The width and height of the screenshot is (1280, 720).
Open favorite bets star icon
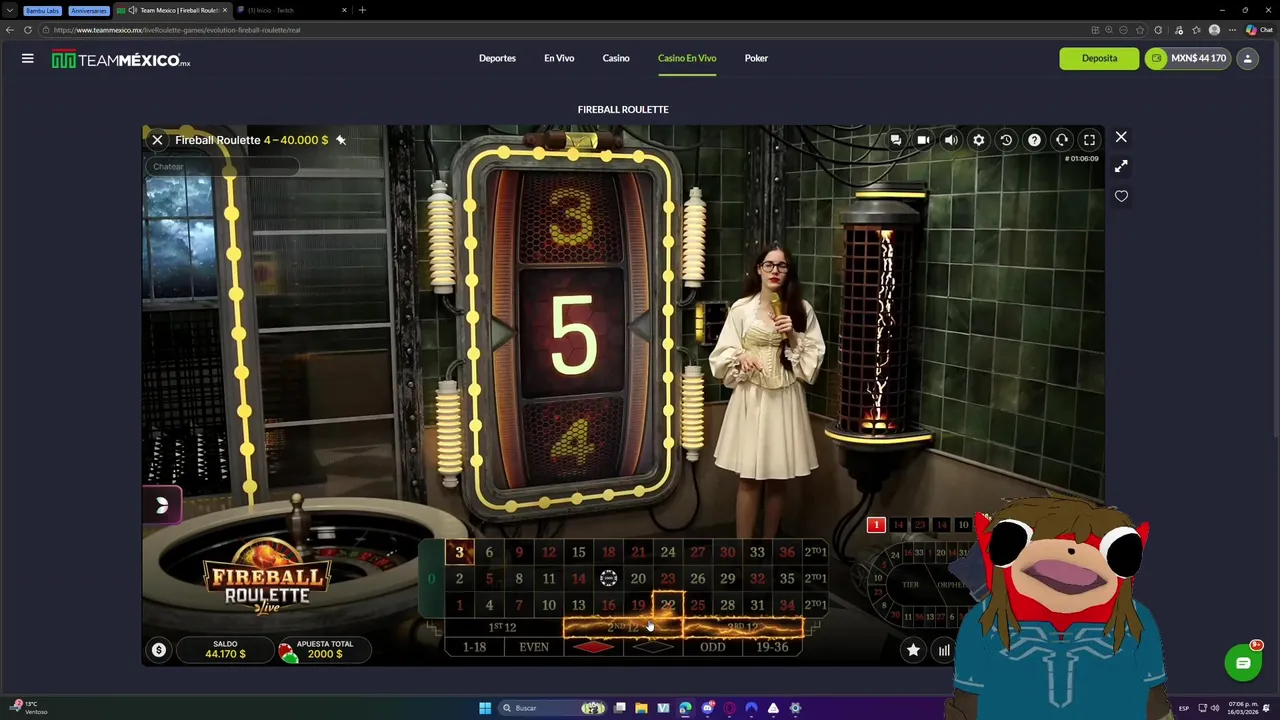pos(913,651)
